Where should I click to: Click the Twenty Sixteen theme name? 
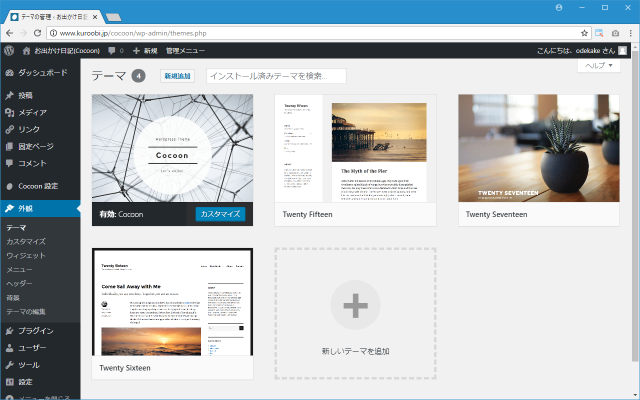(125, 368)
